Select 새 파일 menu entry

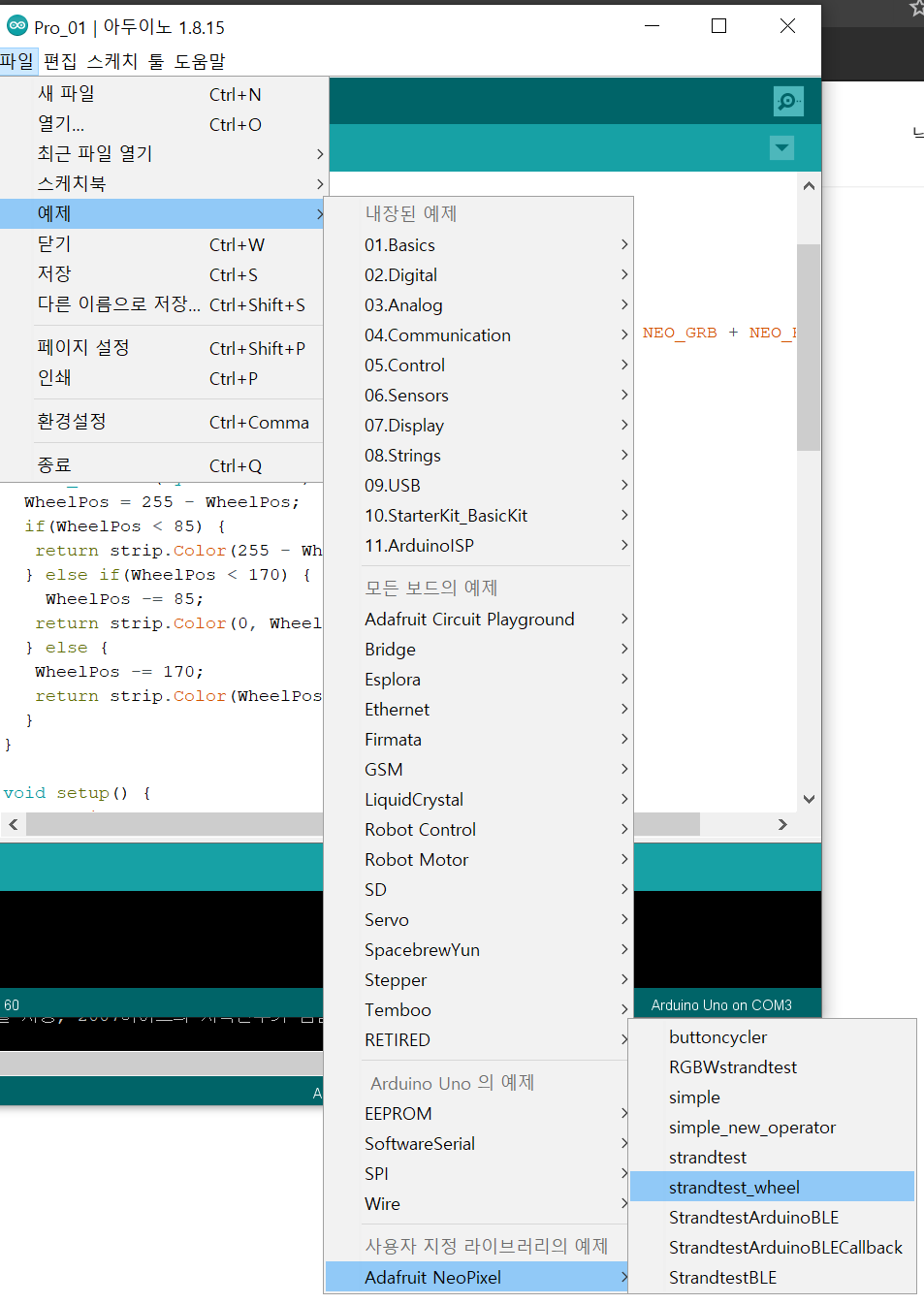pos(163,94)
